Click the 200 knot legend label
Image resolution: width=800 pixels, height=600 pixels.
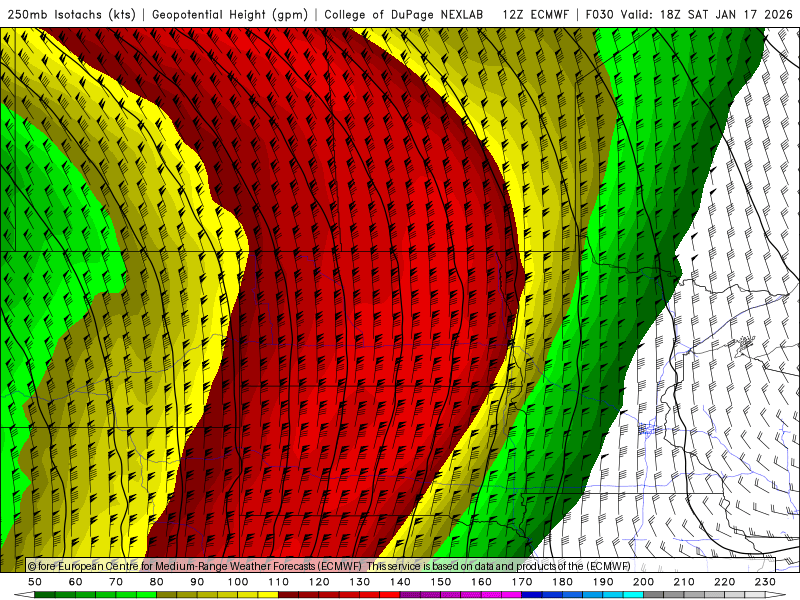pos(643,582)
